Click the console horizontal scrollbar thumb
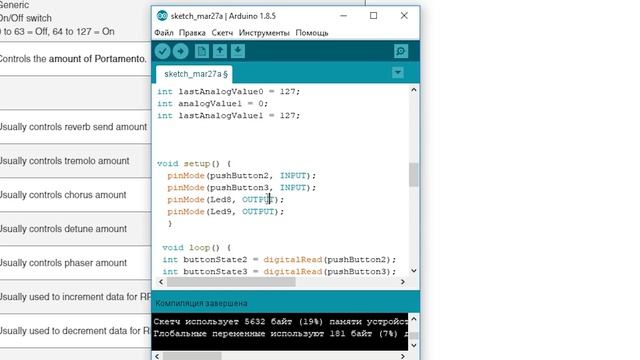 tap(192, 356)
